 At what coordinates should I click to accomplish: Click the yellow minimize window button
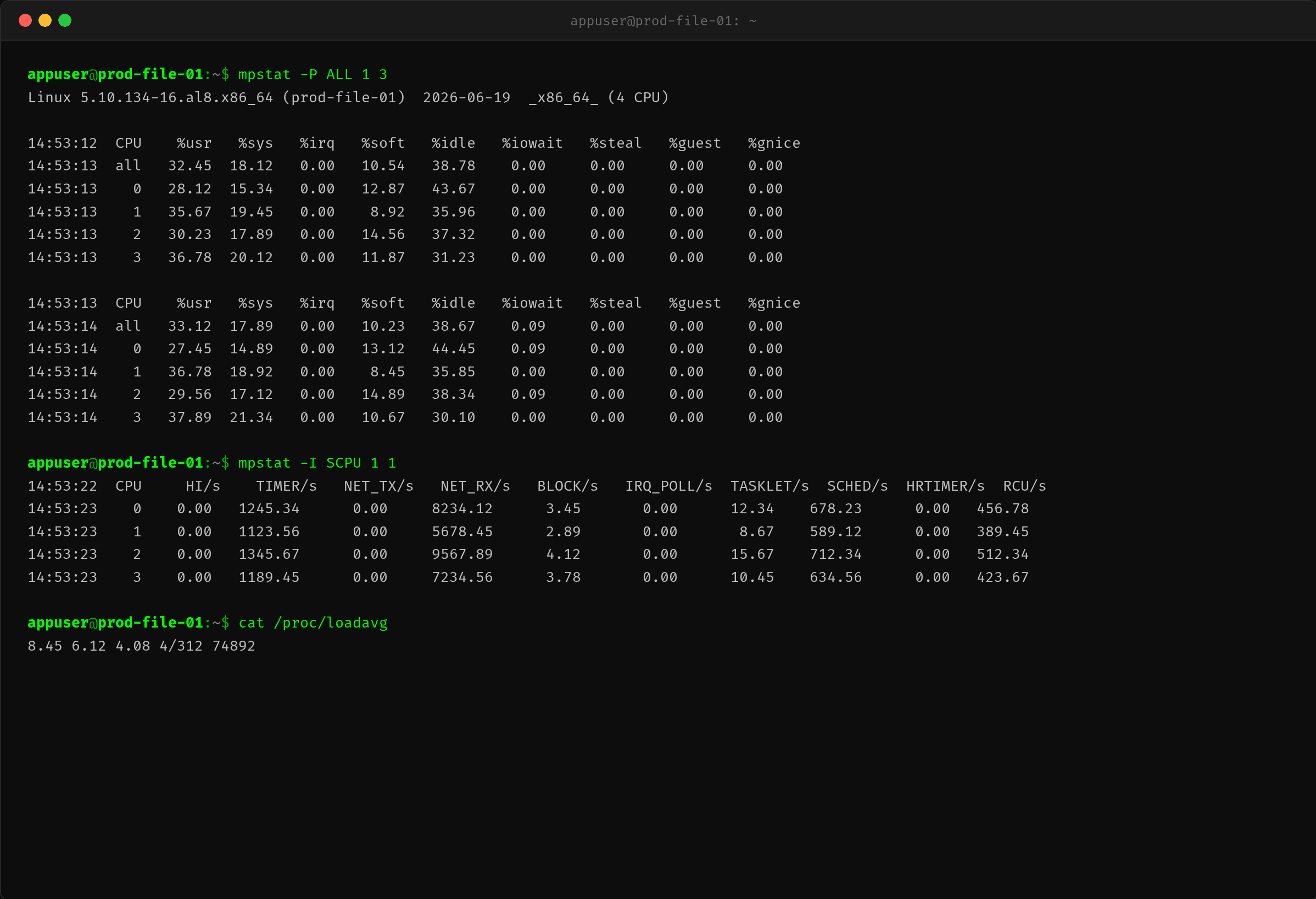pyautogui.click(x=45, y=20)
